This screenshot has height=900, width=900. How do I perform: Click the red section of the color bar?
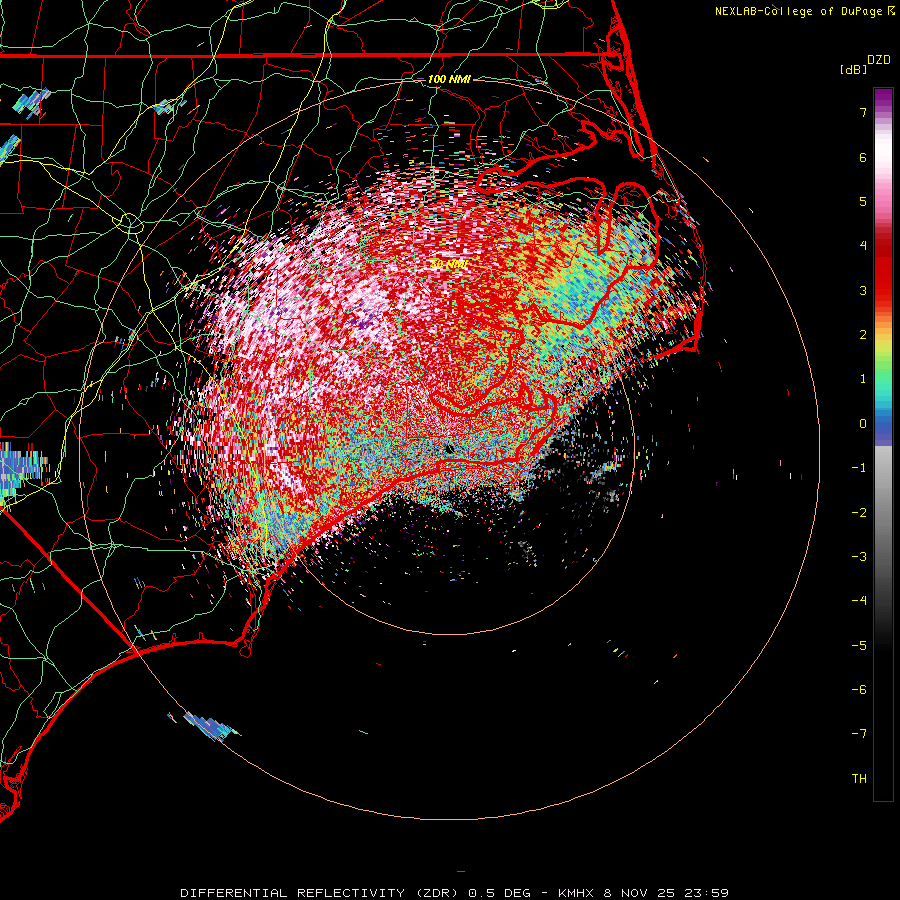tap(883, 270)
